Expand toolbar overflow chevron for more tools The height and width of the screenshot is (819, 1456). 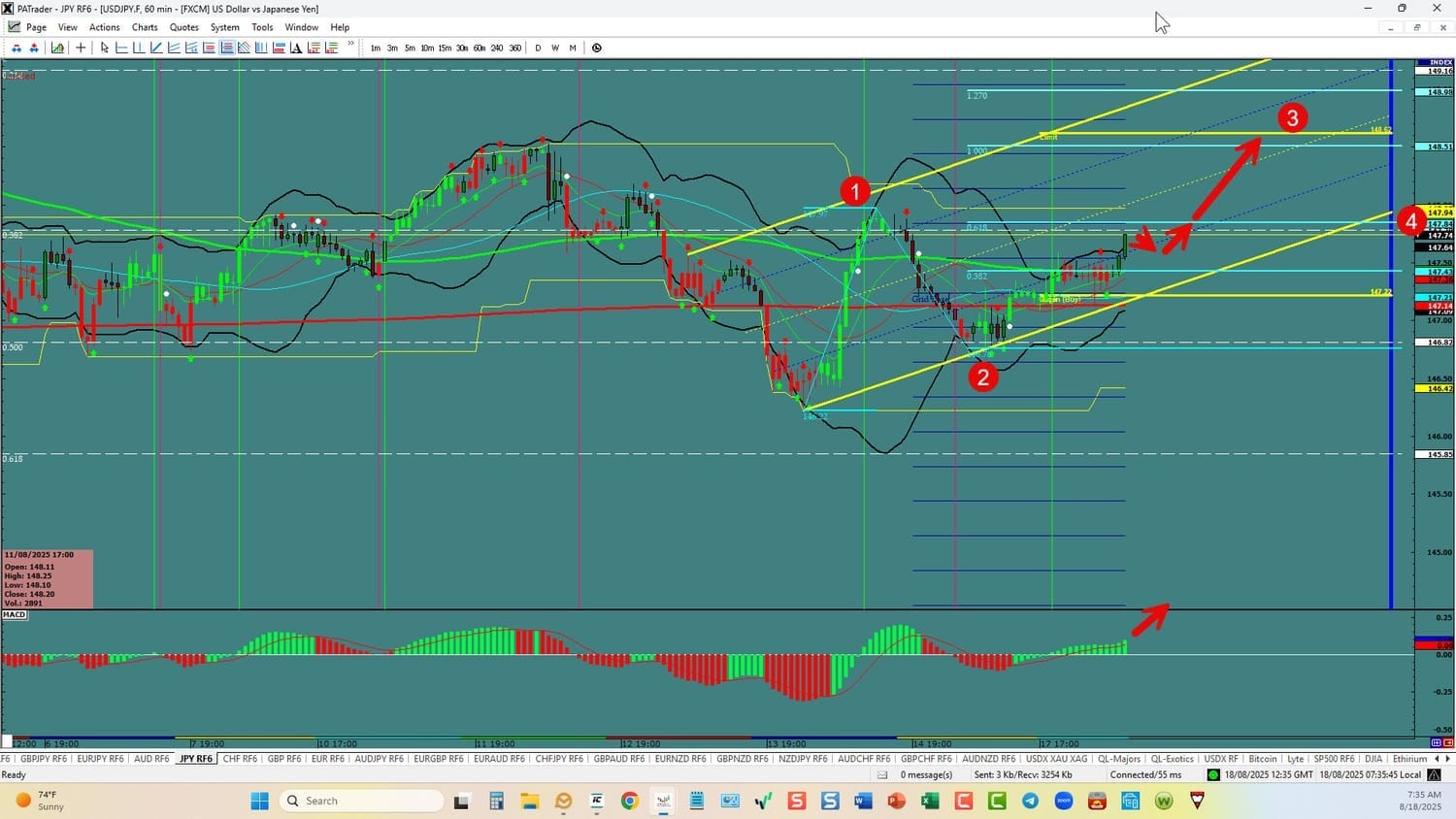[x=350, y=45]
